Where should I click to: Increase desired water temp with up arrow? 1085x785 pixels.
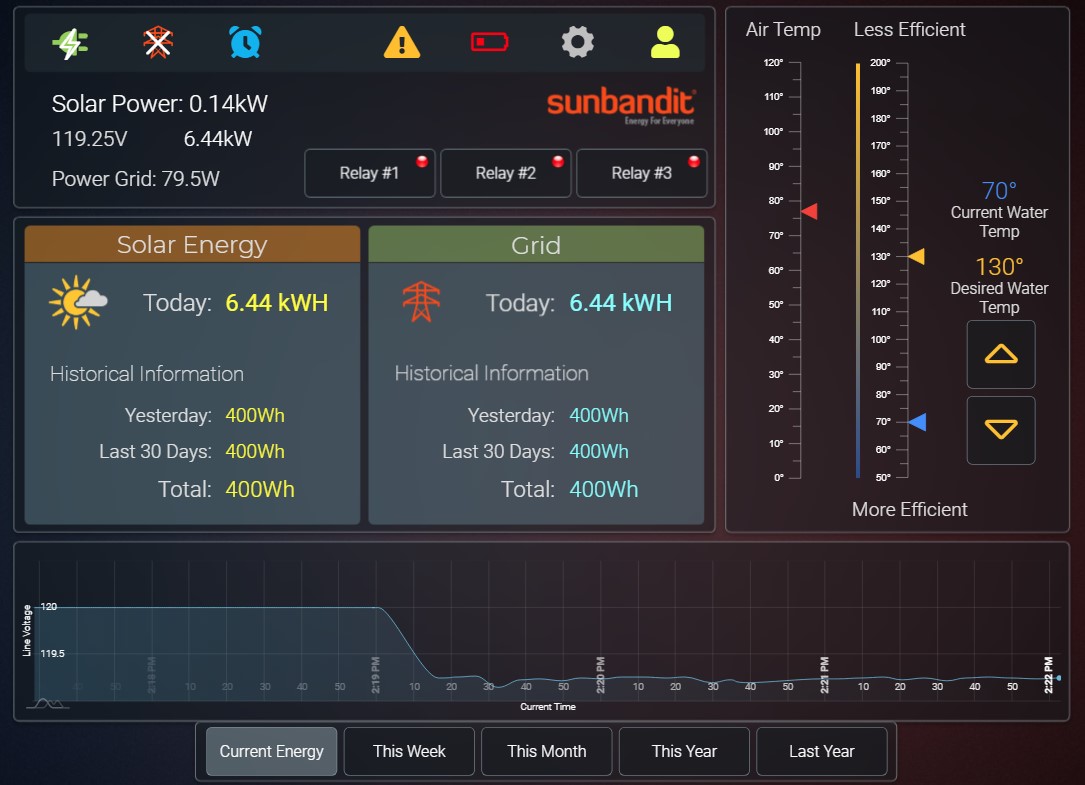tap(1001, 354)
